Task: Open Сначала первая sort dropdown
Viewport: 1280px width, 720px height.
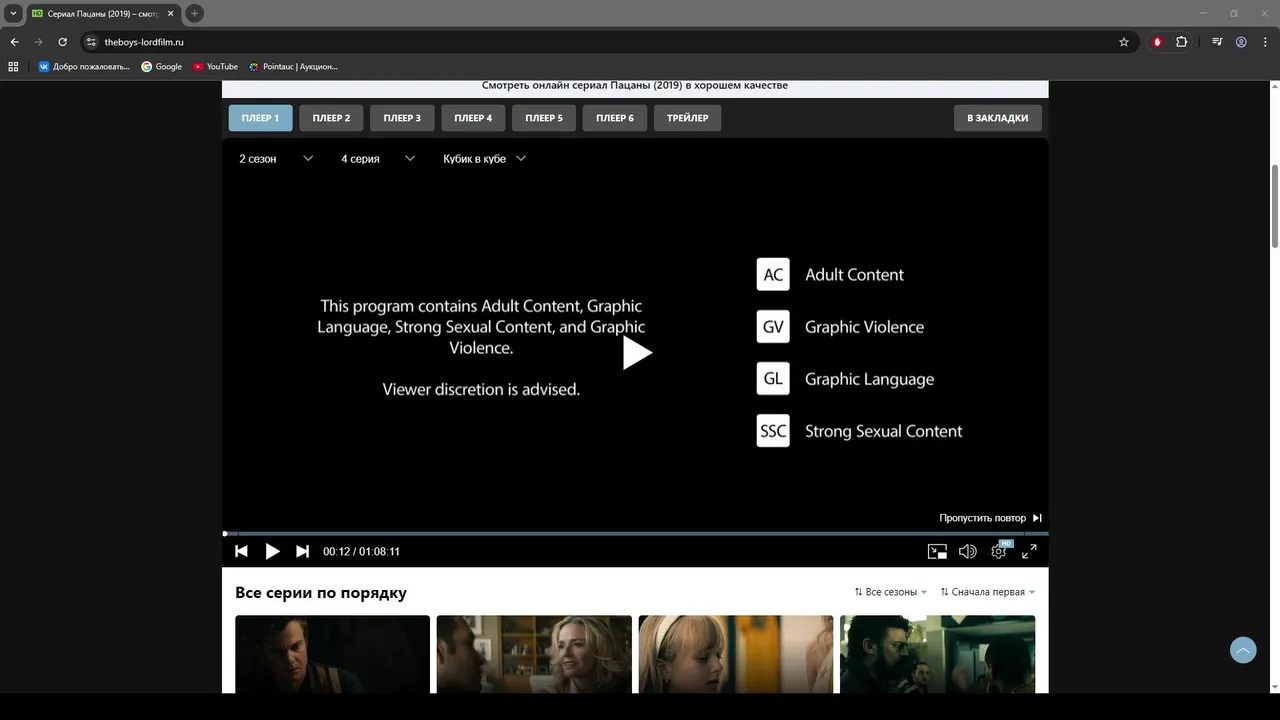Action: (x=988, y=592)
